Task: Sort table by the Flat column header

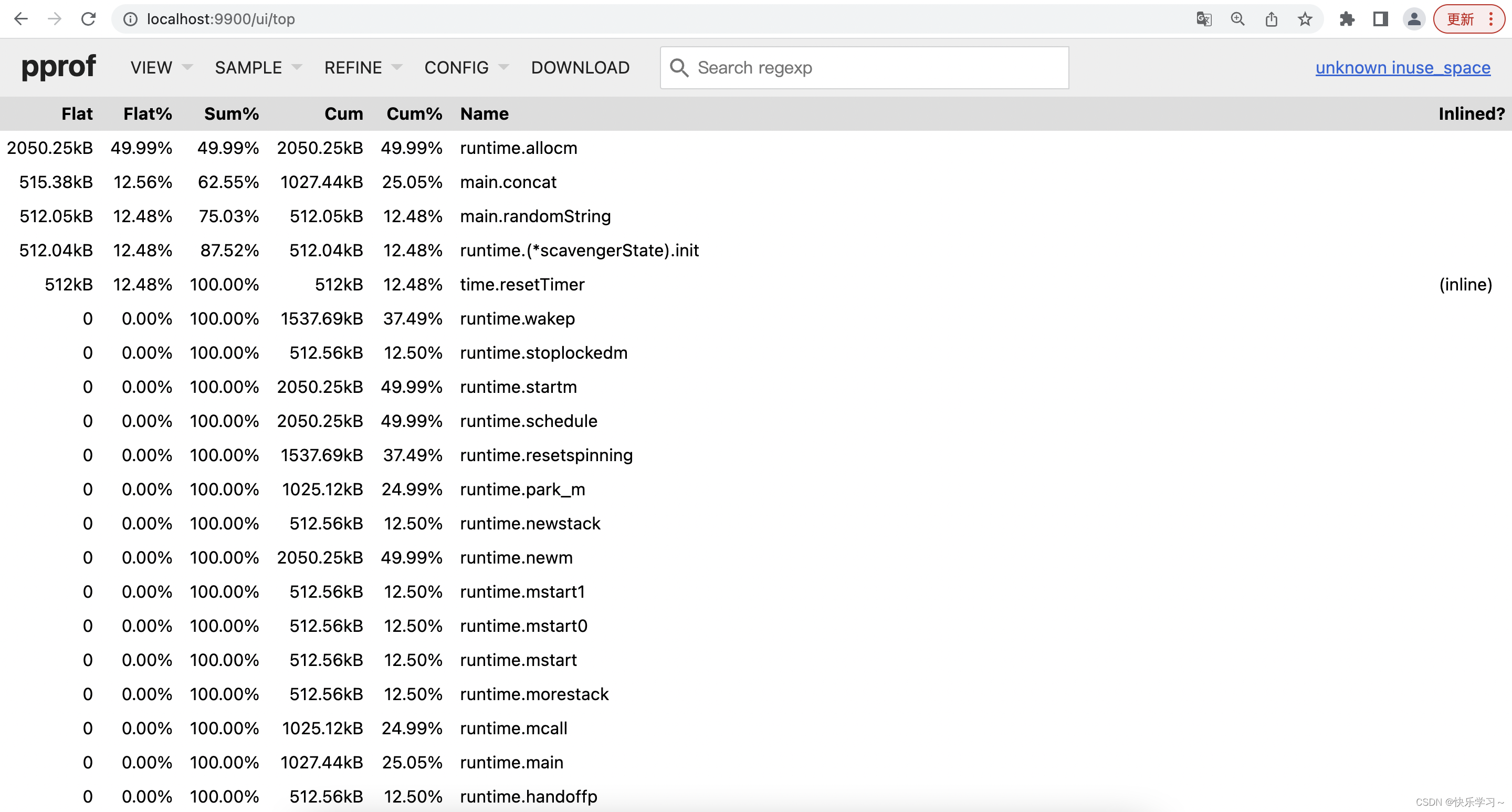Action: [x=77, y=113]
